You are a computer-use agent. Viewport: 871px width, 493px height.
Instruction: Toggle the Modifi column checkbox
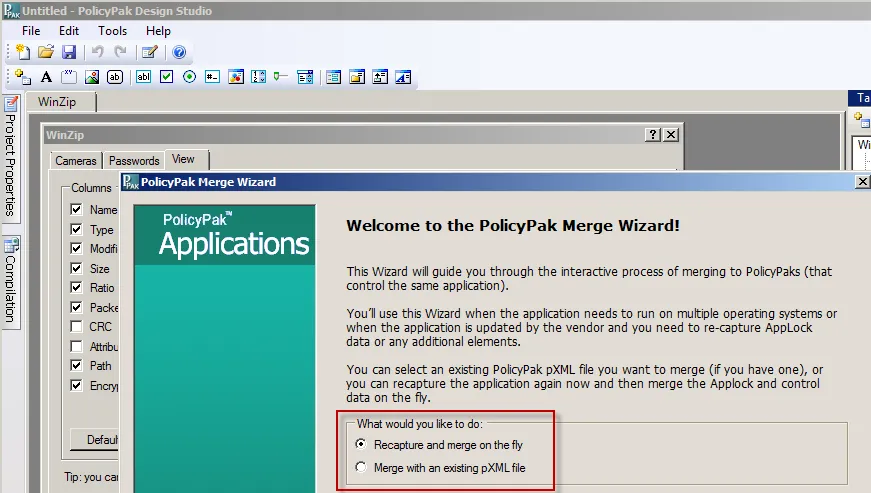pos(76,248)
